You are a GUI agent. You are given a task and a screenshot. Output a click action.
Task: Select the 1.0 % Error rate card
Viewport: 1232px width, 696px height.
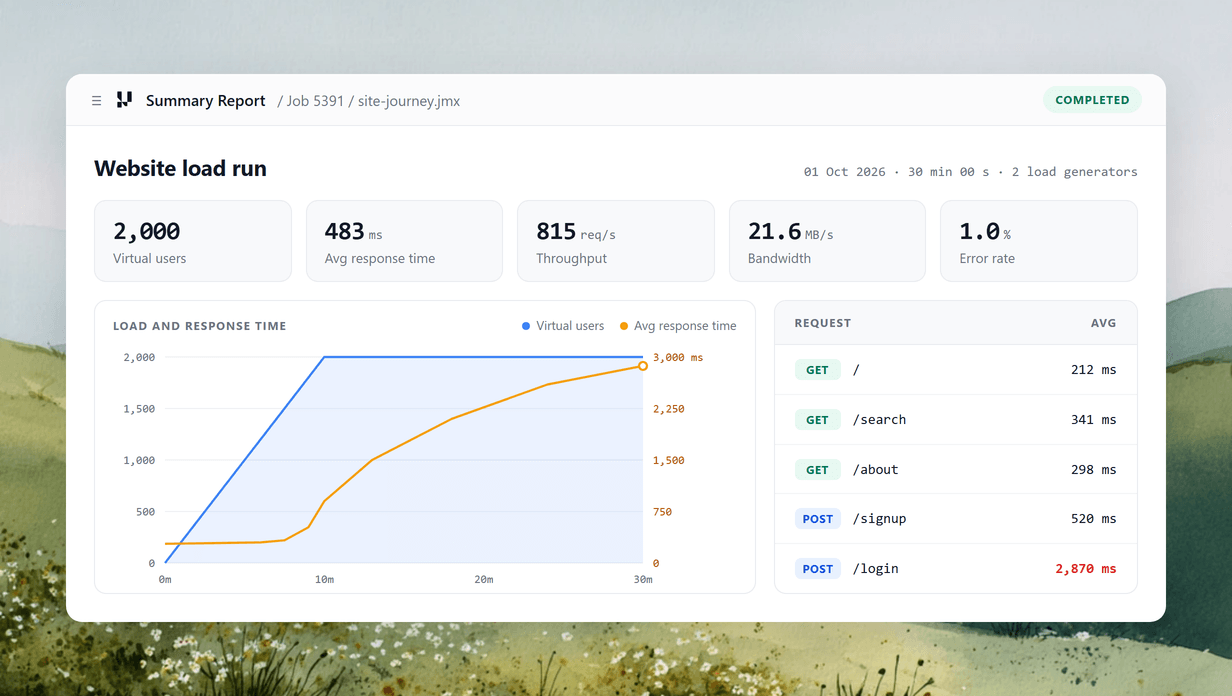[x=1039, y=241]
